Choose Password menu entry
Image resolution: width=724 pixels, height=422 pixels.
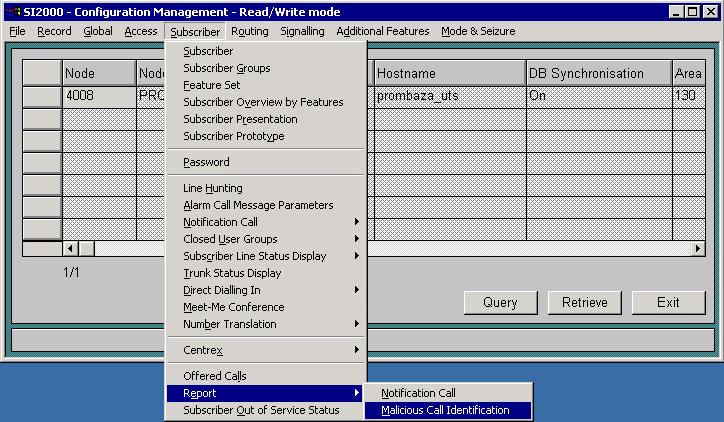pos(206,162)
